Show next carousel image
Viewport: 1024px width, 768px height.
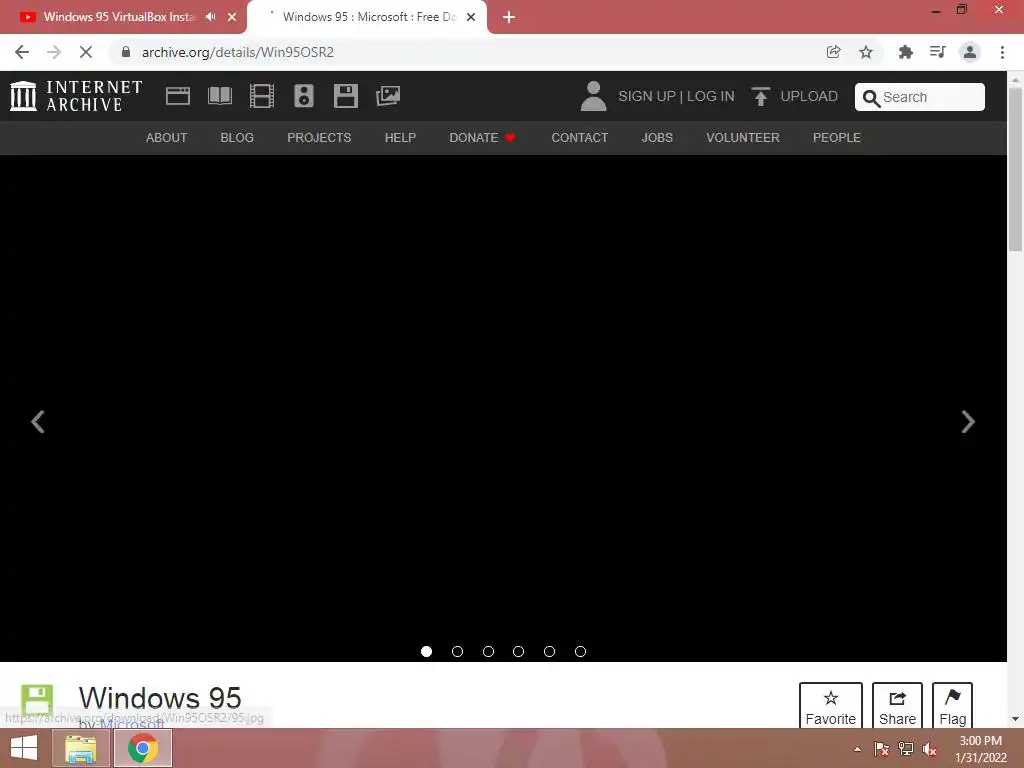(968, 422)
